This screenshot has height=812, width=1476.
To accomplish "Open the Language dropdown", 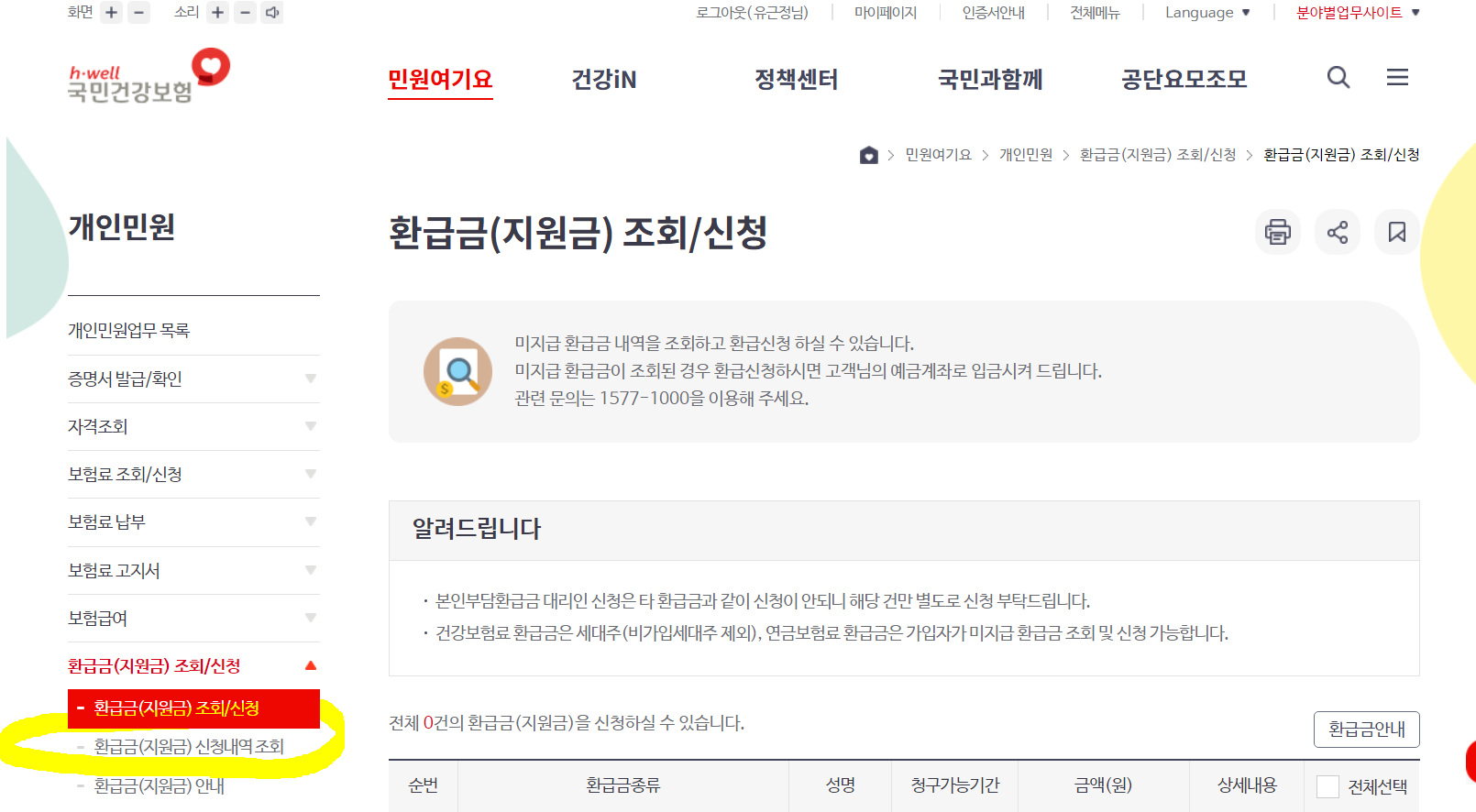I will tap(1207, 13).
